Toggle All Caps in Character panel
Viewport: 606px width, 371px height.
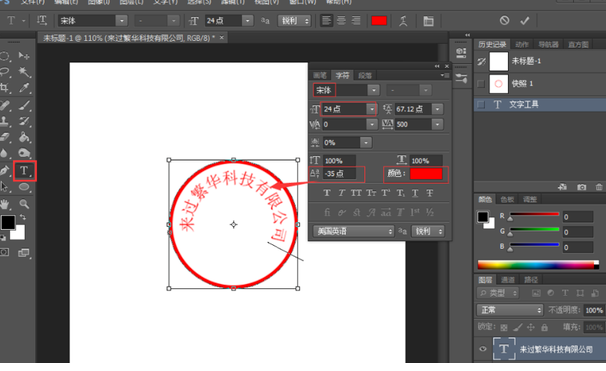pos(356,193)
